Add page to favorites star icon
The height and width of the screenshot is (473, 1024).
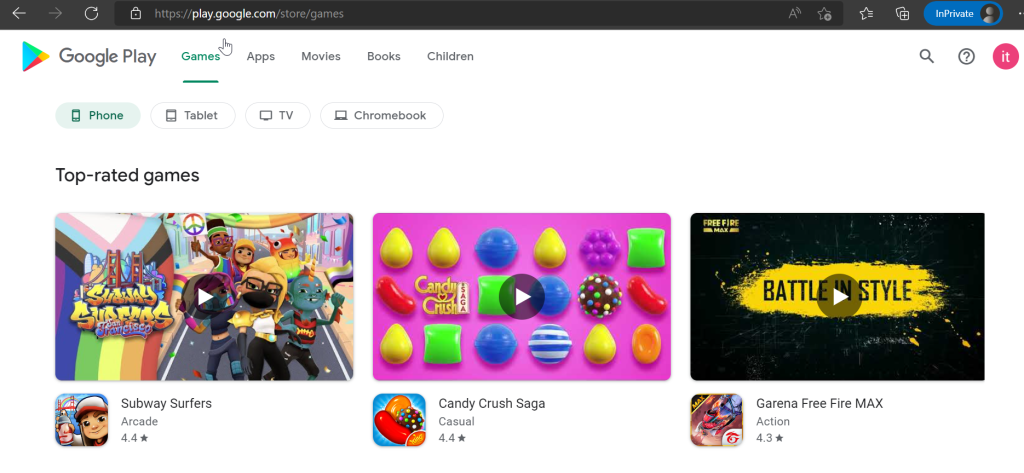824,13
